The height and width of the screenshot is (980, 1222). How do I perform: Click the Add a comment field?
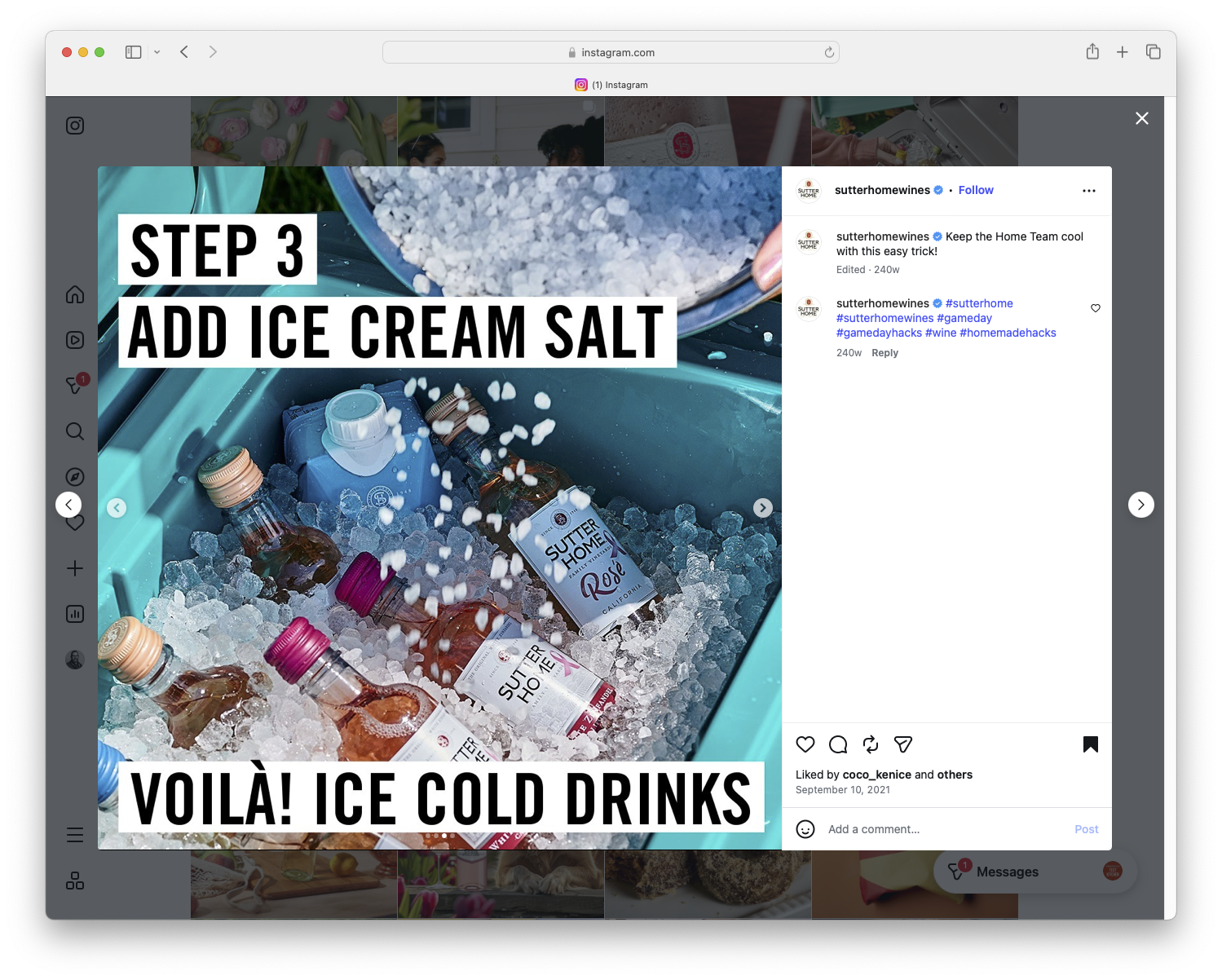[x=873, y=828]
